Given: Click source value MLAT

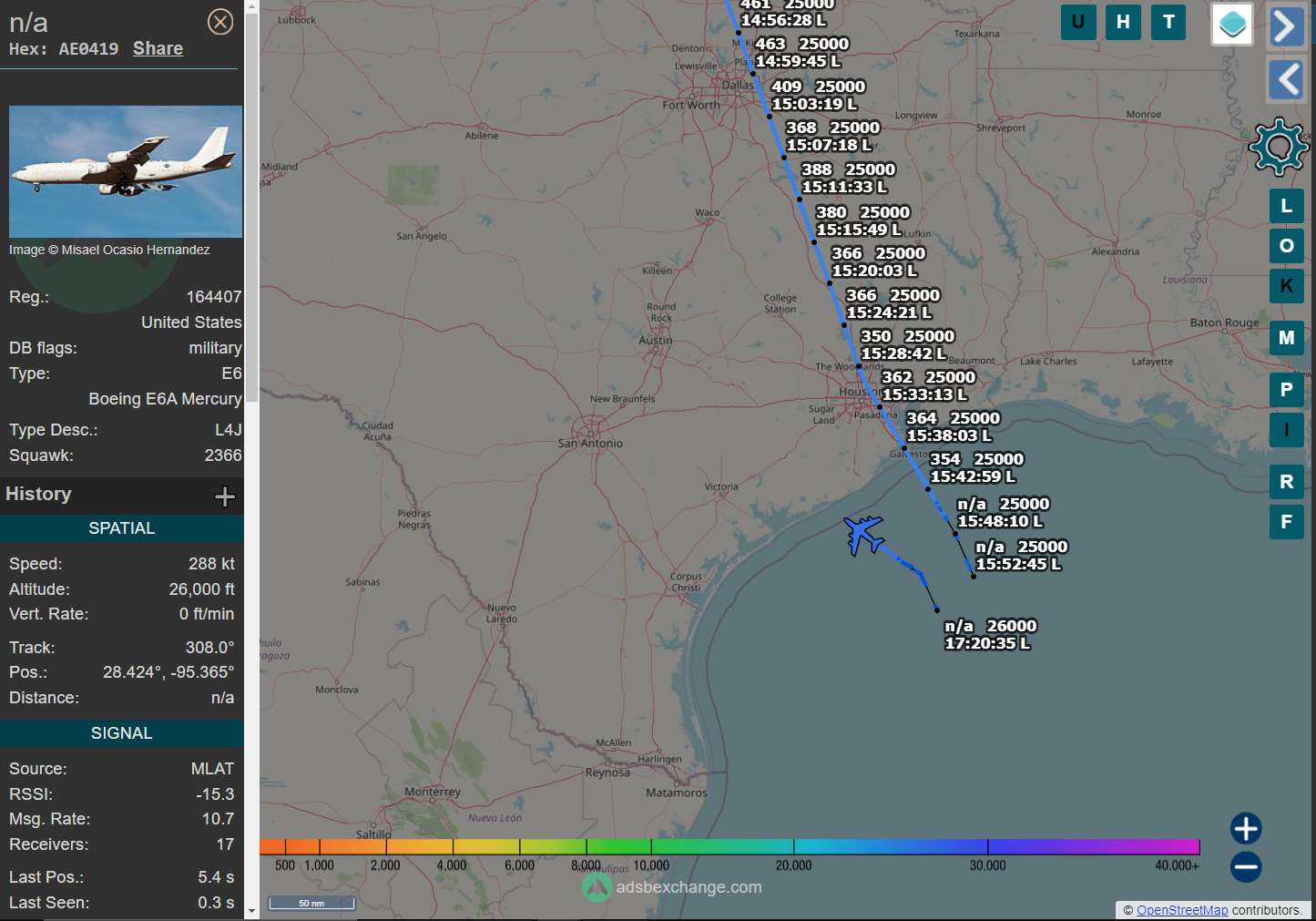Looking at the screenshot, I should [212, 769].
